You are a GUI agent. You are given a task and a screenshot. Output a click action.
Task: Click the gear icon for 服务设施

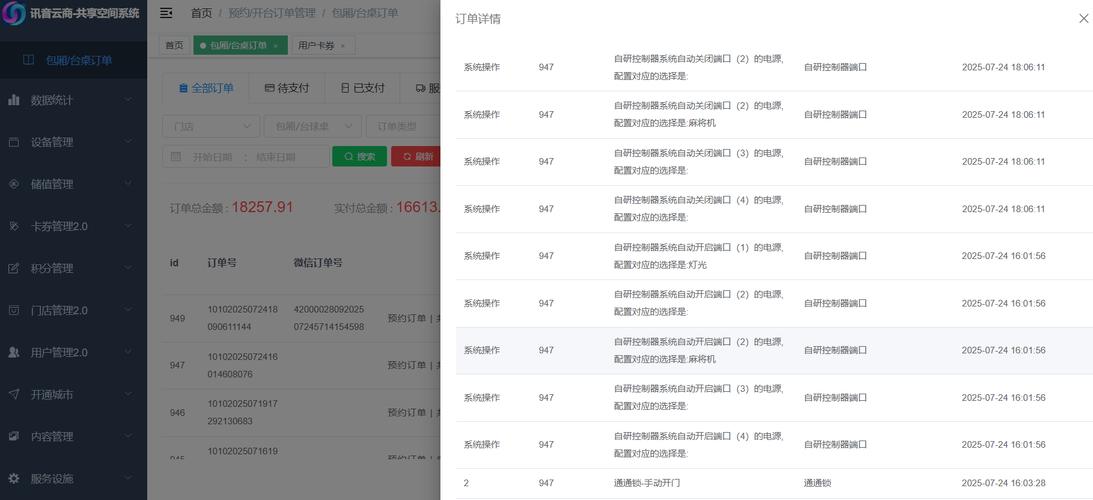coord(14,478)
